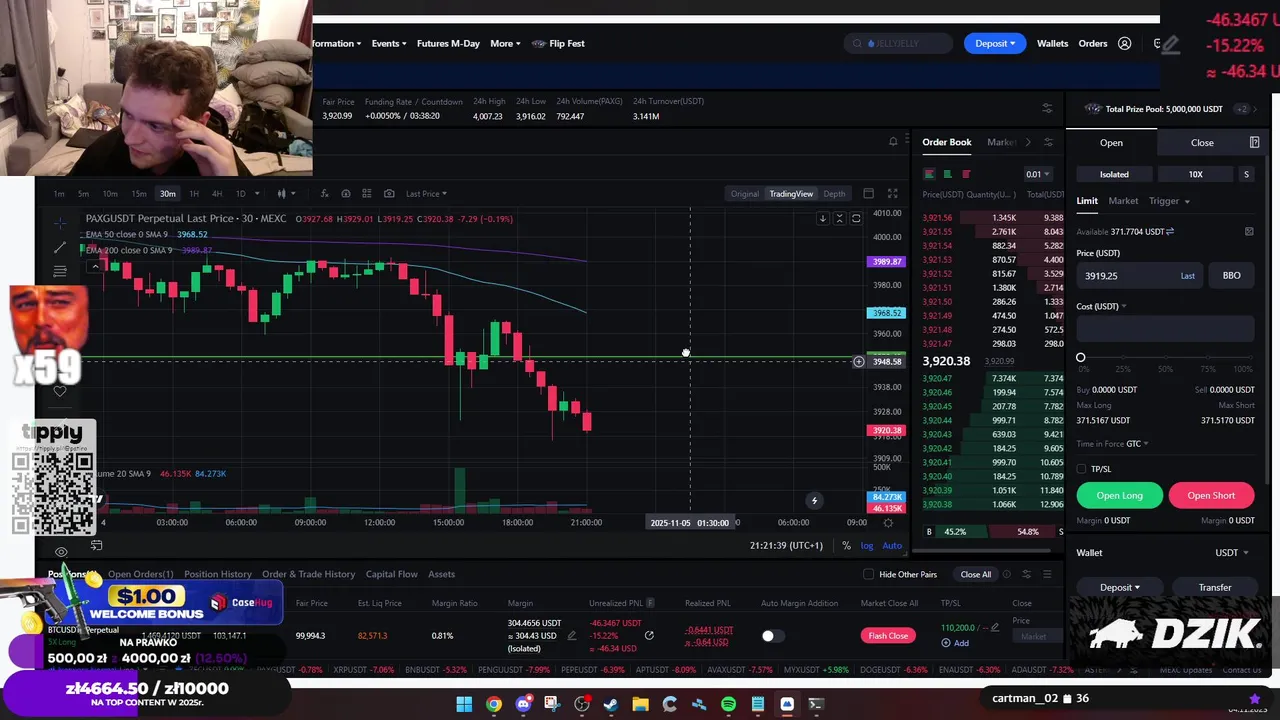Image resolution: width=1280 pixels, height=720 pixels.
Task: Open the Order & Trade History tab
Action: tap(308, 574)
